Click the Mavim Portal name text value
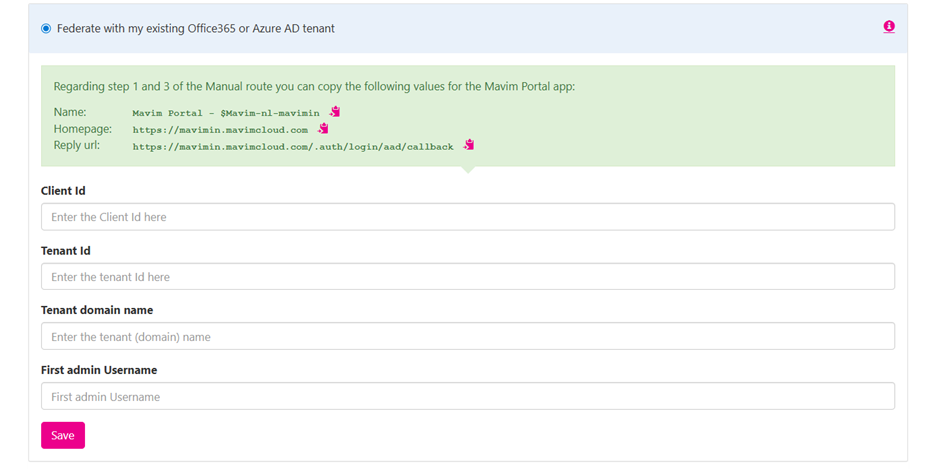 coord(225,113)
